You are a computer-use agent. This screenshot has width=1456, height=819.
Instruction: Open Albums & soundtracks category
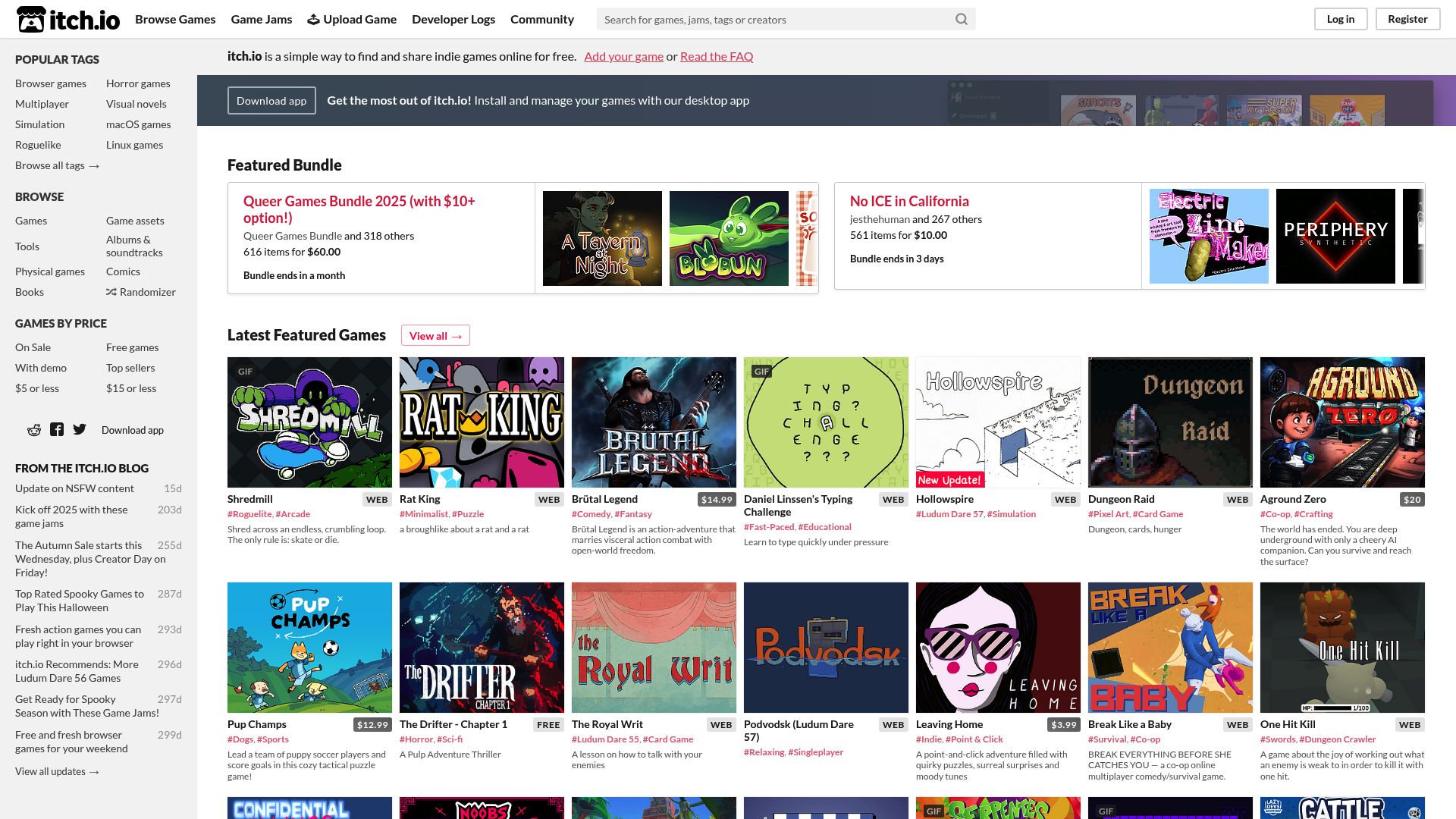pos(134,246)
